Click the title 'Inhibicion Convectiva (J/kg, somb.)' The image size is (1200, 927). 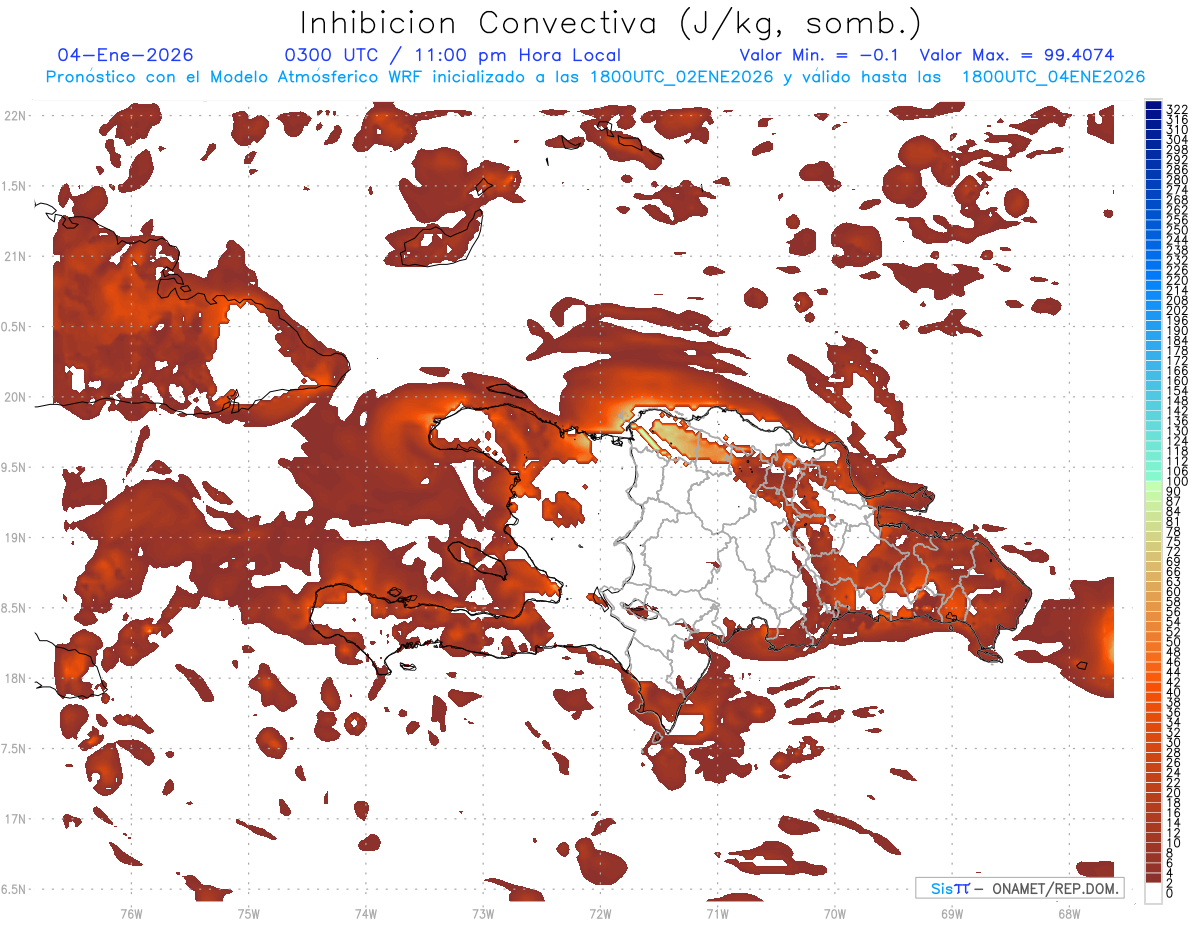611,24
